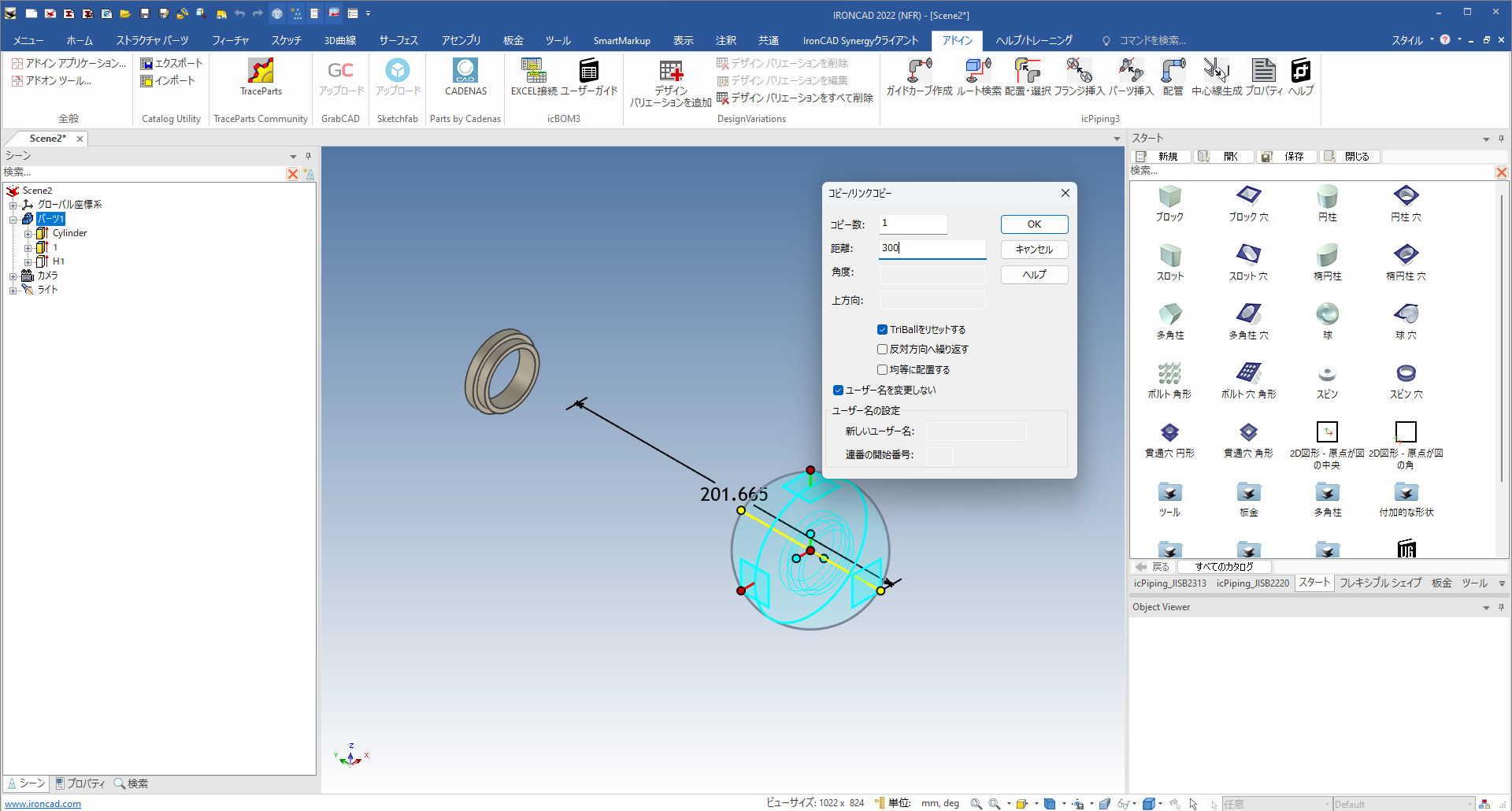Uncheck TriBallをリセットする checkbox
1512x811 pixels.
tap(883, 330)
